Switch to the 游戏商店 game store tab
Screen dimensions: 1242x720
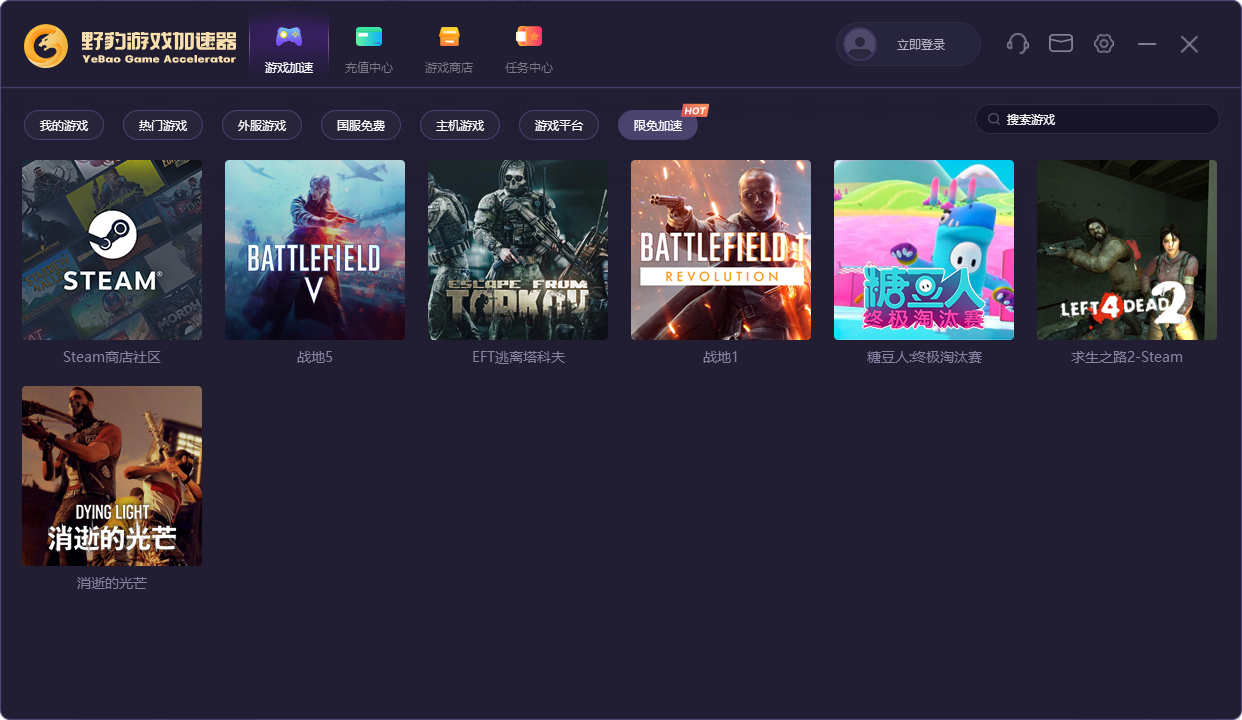449,48
